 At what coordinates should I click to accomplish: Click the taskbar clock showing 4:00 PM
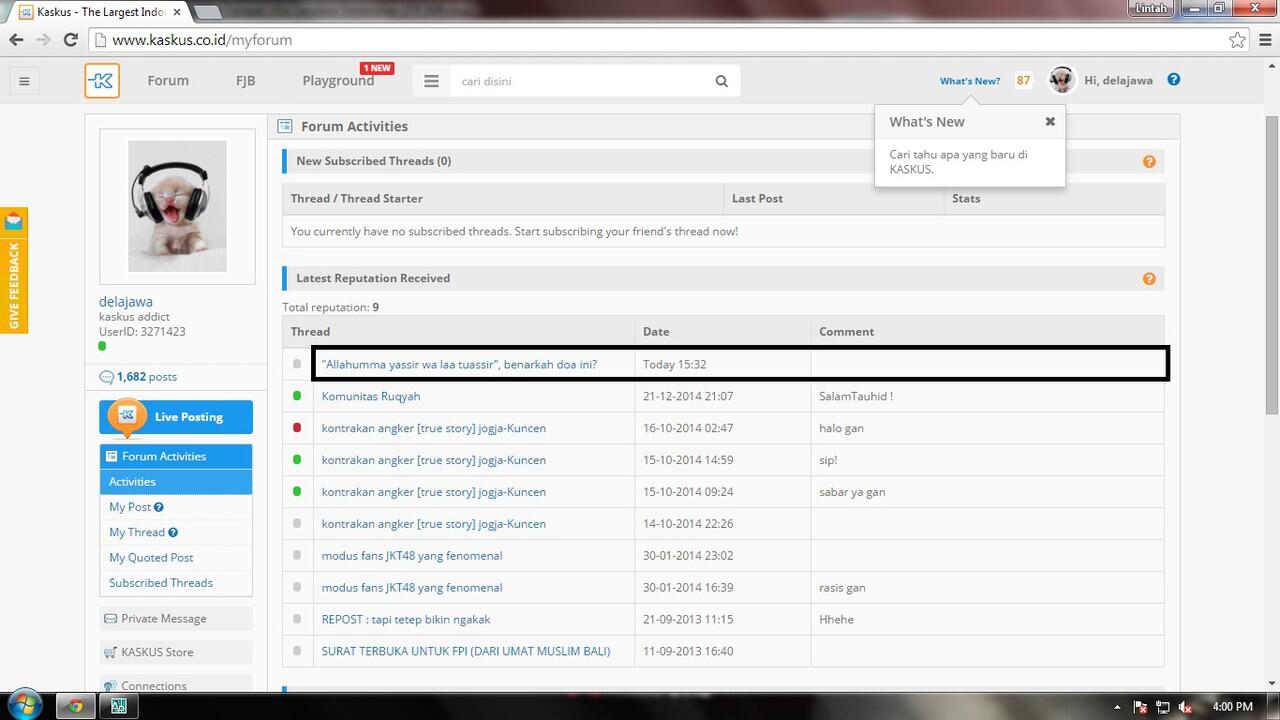tap(1232, 707)
